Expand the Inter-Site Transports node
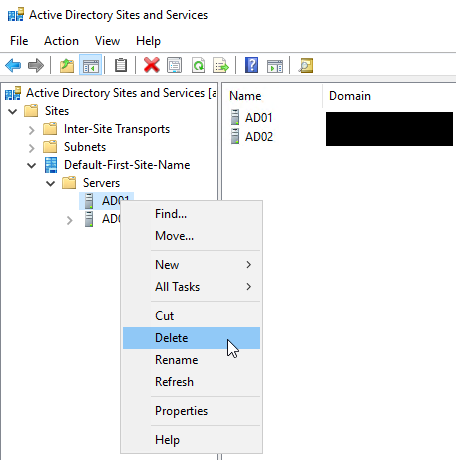Screen dimensions: 456x460 [x=32, y=130]
